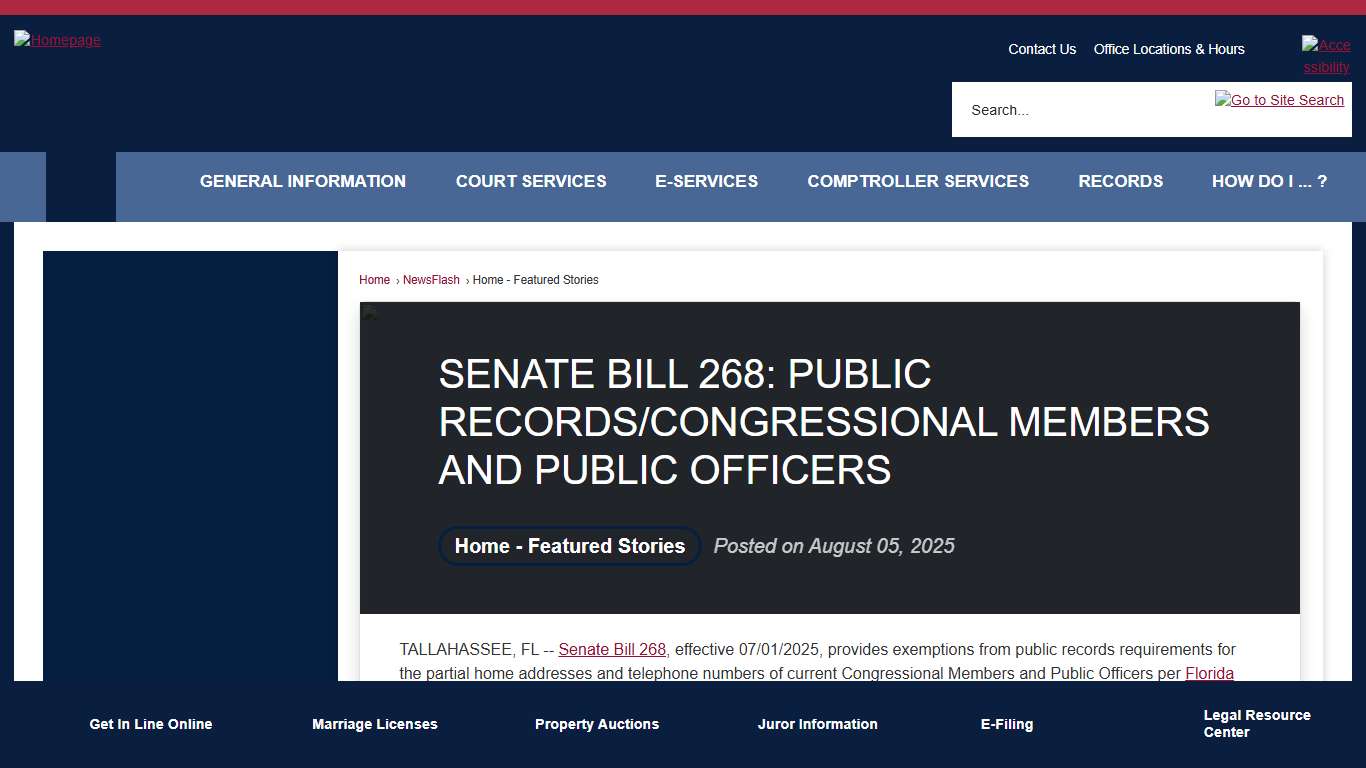Select the Records navigation item

(x=1120, y=181)
